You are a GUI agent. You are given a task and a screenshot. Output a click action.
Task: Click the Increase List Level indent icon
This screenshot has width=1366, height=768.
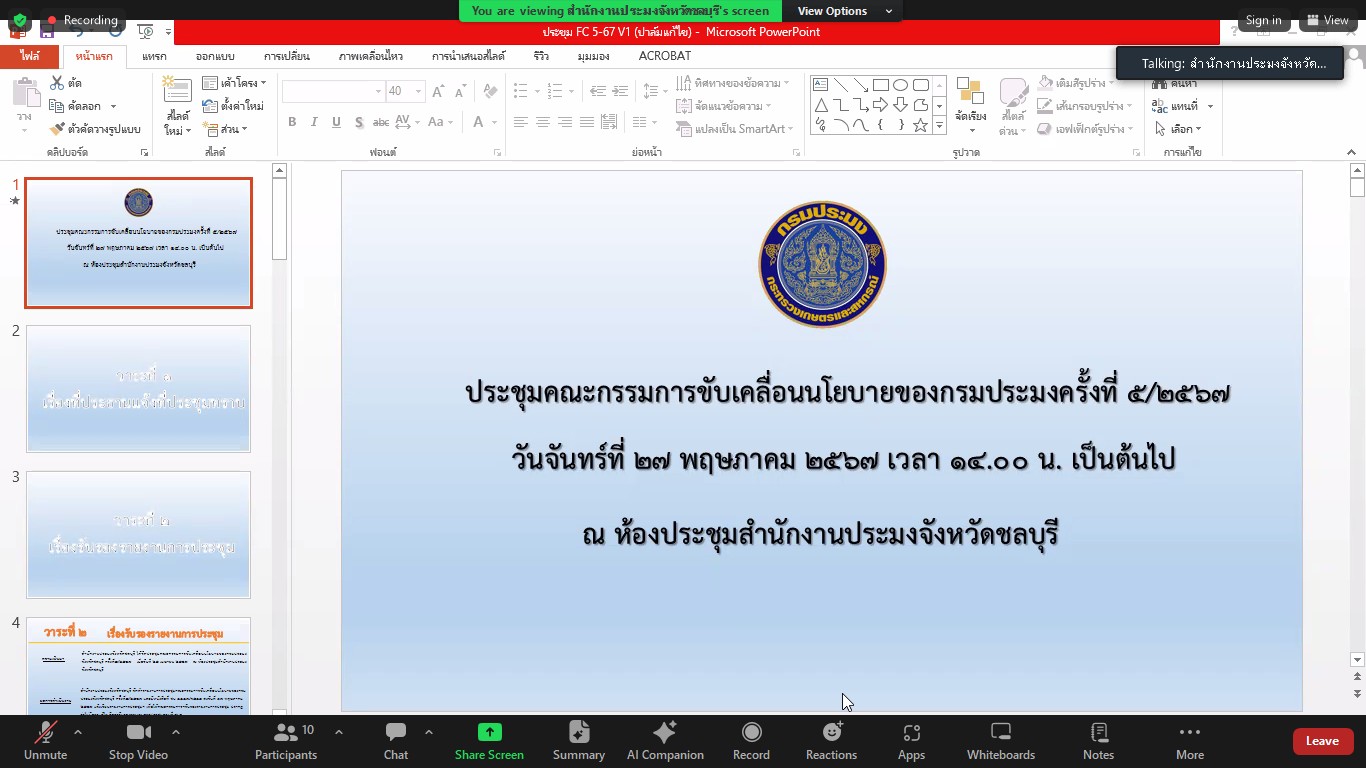click(x=621, y=91)
